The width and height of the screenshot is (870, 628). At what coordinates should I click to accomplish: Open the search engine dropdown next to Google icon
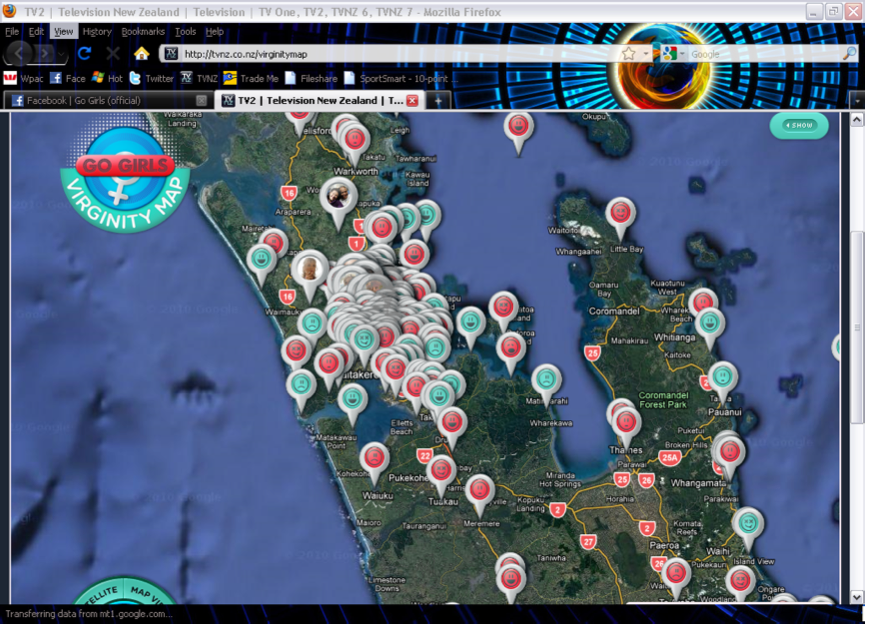(x=682, y=54)
